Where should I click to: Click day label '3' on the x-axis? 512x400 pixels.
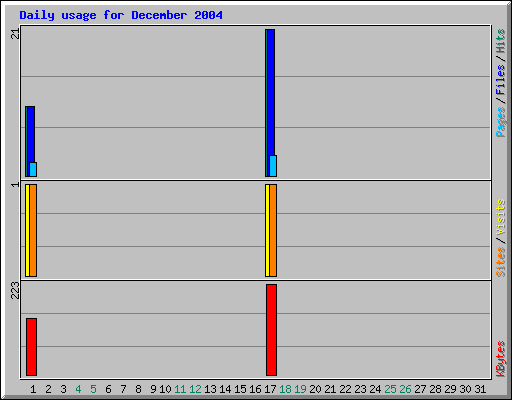pyautogui.click(x=63, y=389)
